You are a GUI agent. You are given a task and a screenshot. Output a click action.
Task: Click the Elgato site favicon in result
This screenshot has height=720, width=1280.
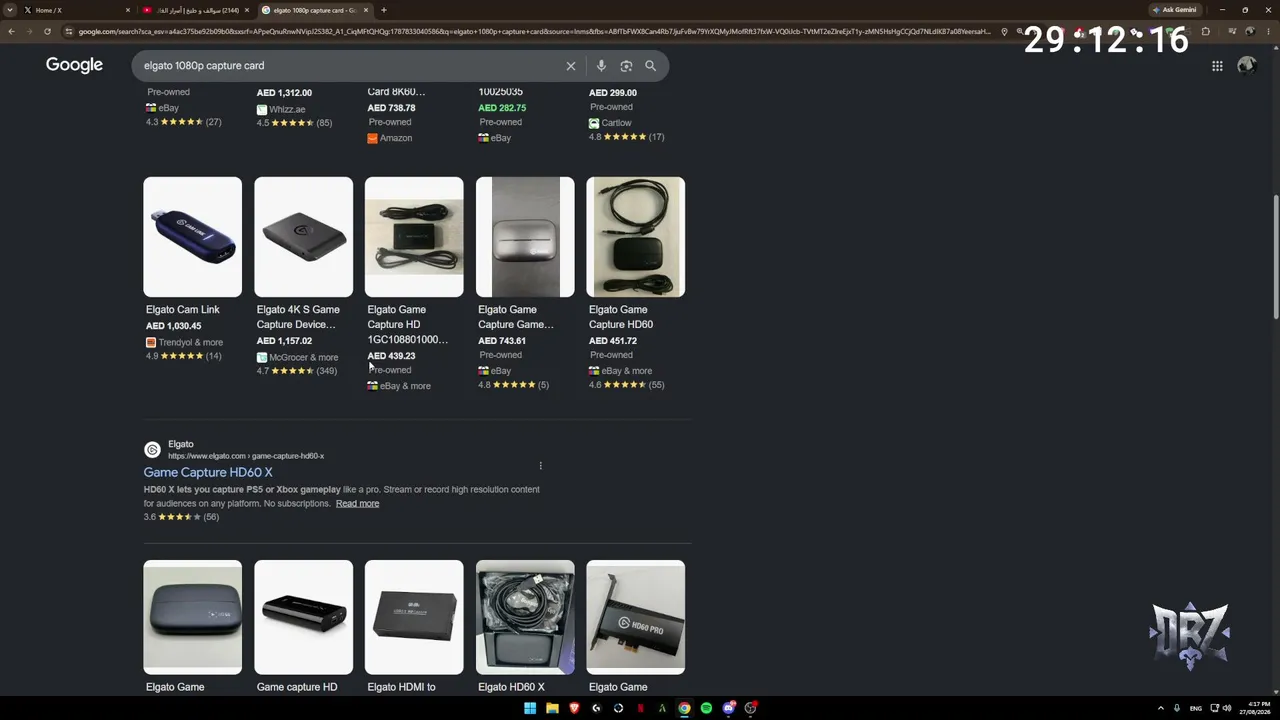click(x=152, y=450)
